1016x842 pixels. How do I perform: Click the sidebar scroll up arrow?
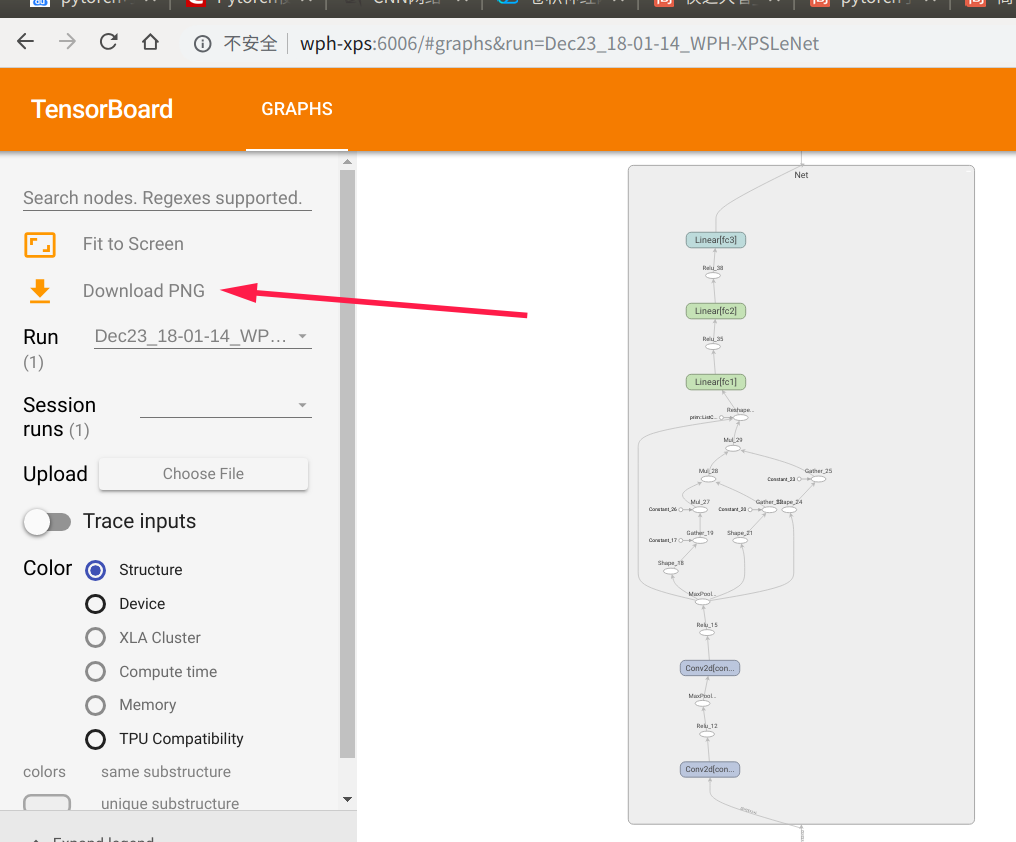347,161
